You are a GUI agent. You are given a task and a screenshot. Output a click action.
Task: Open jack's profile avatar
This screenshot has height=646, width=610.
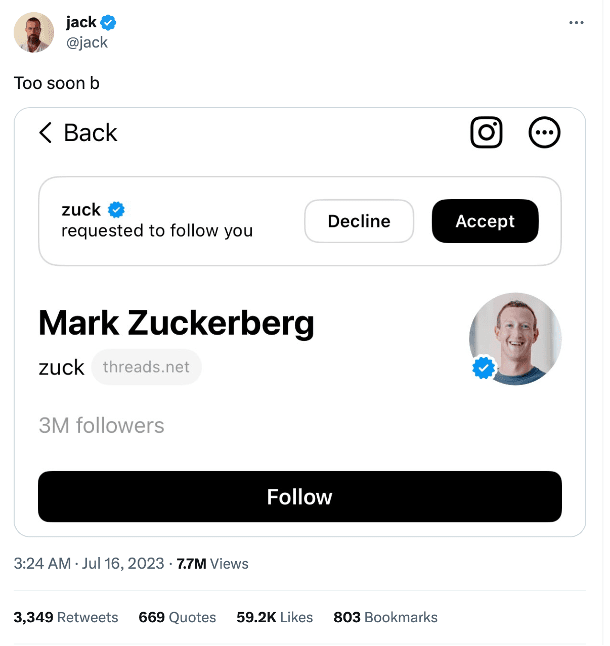pos(34,33)
